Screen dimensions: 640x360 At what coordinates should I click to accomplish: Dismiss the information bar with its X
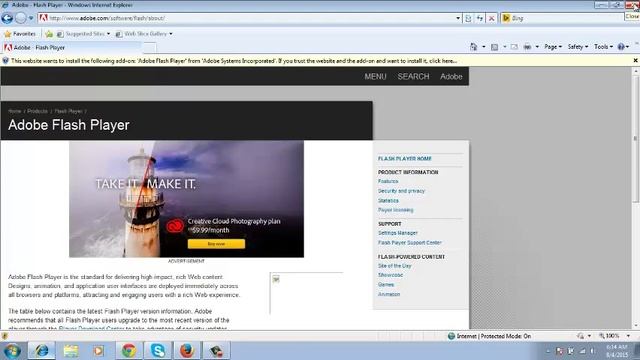coord(636,60)
